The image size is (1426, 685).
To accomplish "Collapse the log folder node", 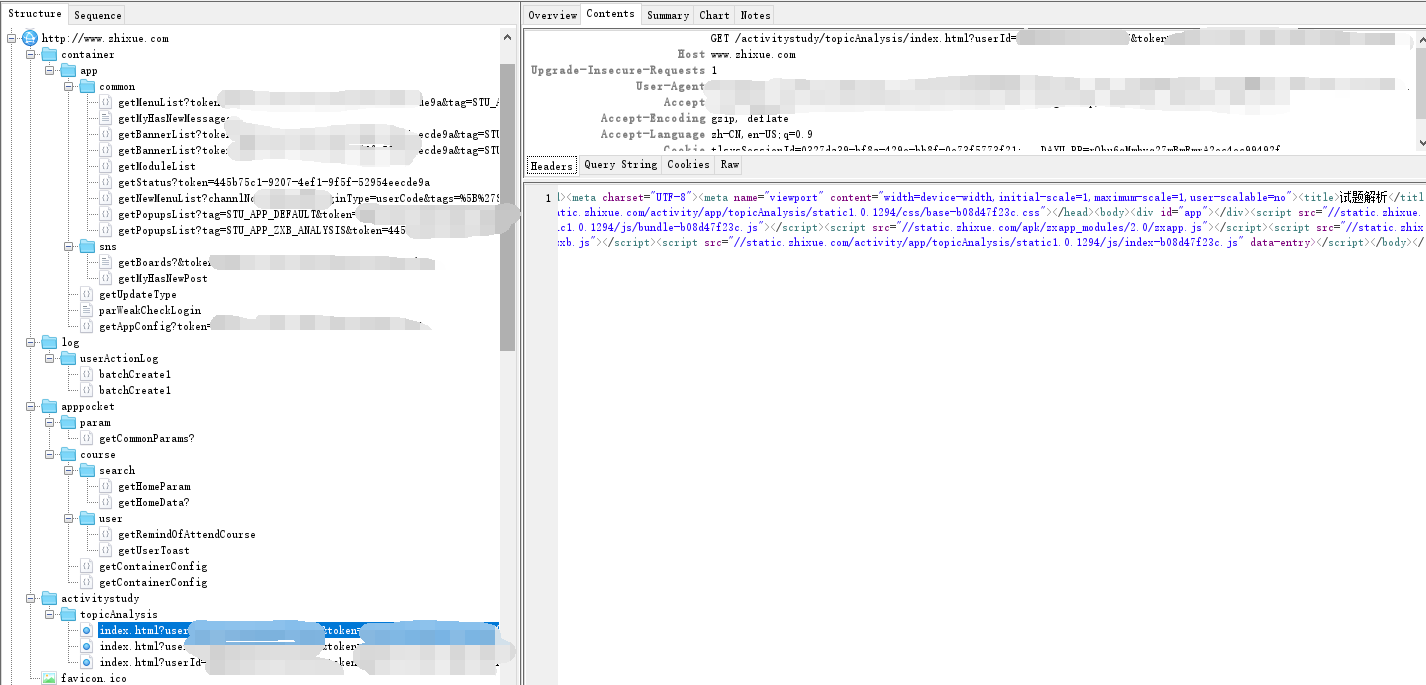I will coord(30,342).
